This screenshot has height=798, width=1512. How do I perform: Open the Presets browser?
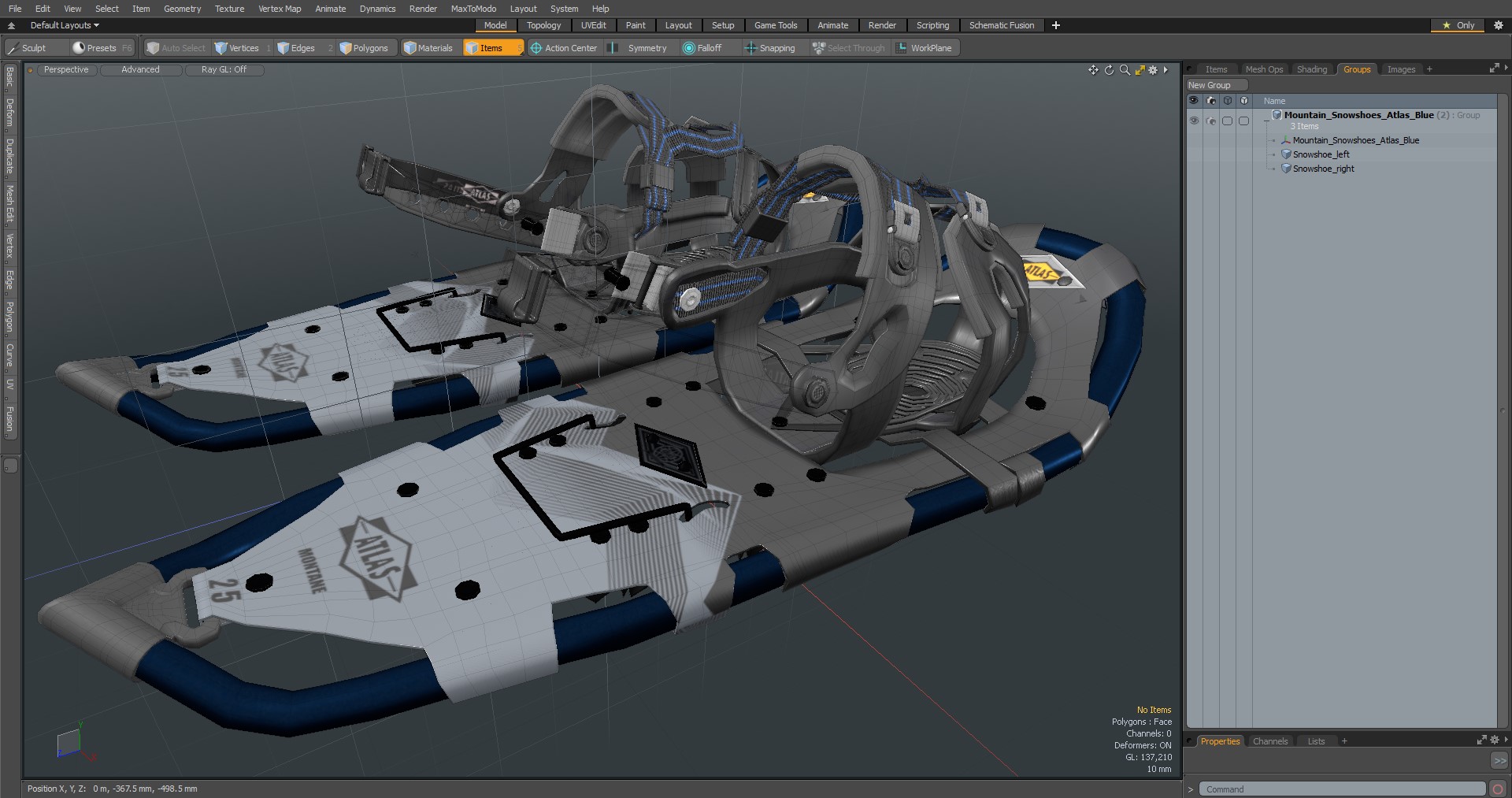coord(102,48)
